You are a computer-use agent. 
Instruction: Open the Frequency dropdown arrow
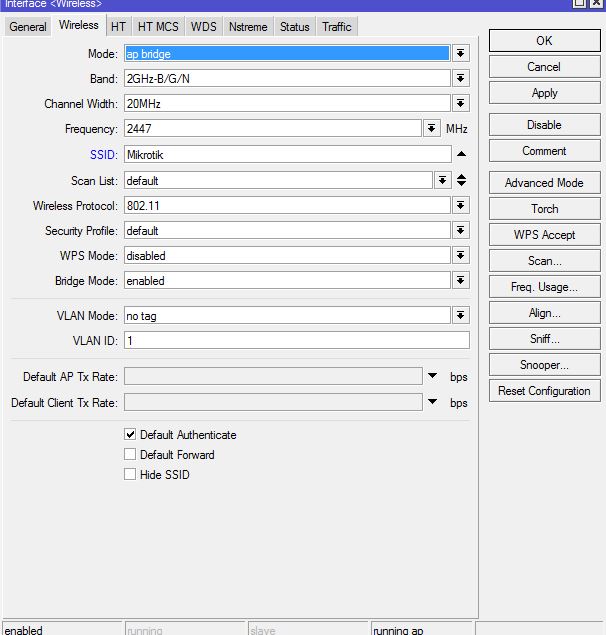pyautogui.click(x=432, y=129)
